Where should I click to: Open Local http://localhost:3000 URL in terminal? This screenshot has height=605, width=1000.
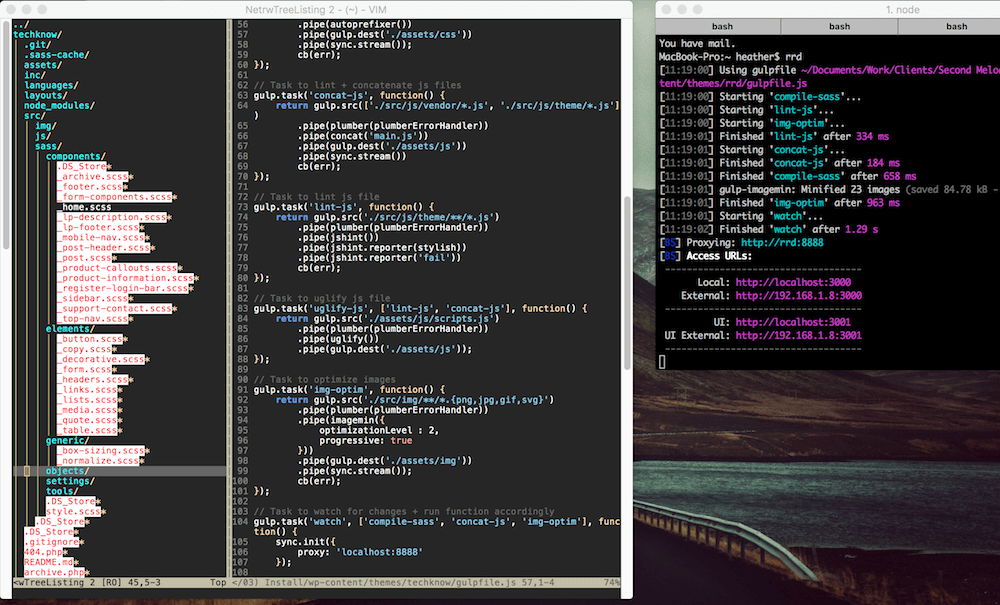pos(793,282)
